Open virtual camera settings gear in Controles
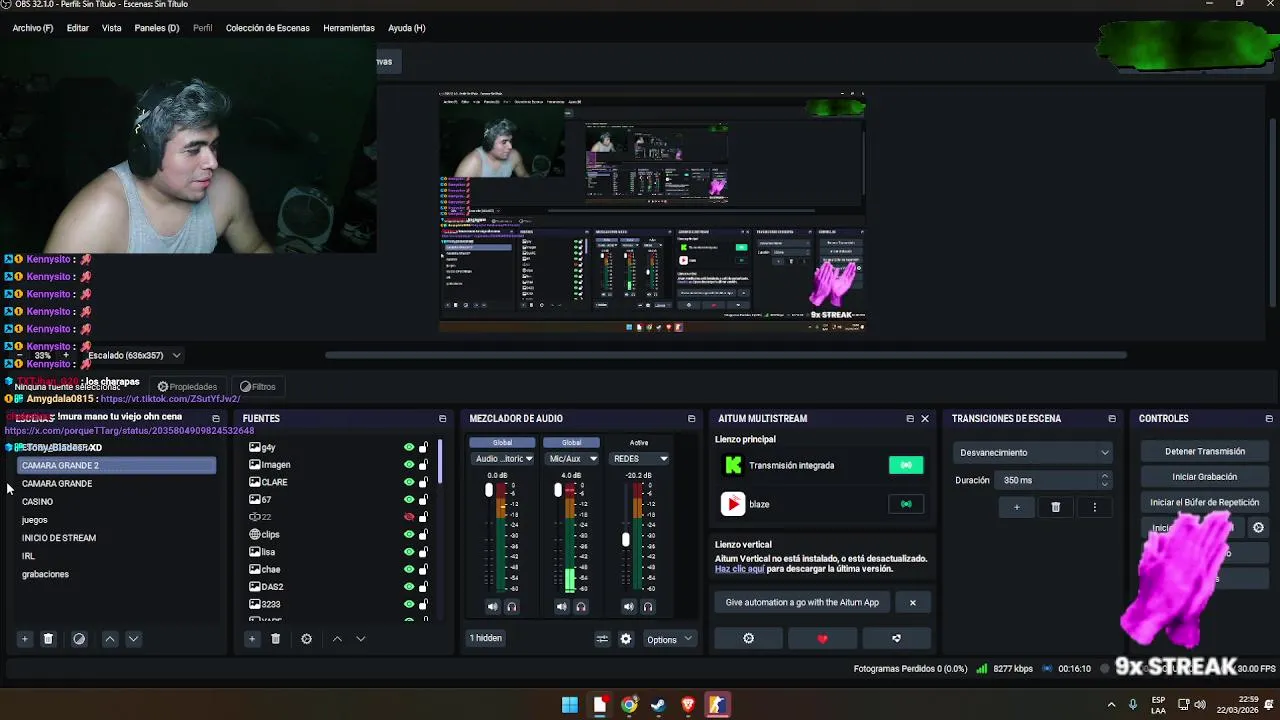 pyautogui.click(x=1258, y=528)
